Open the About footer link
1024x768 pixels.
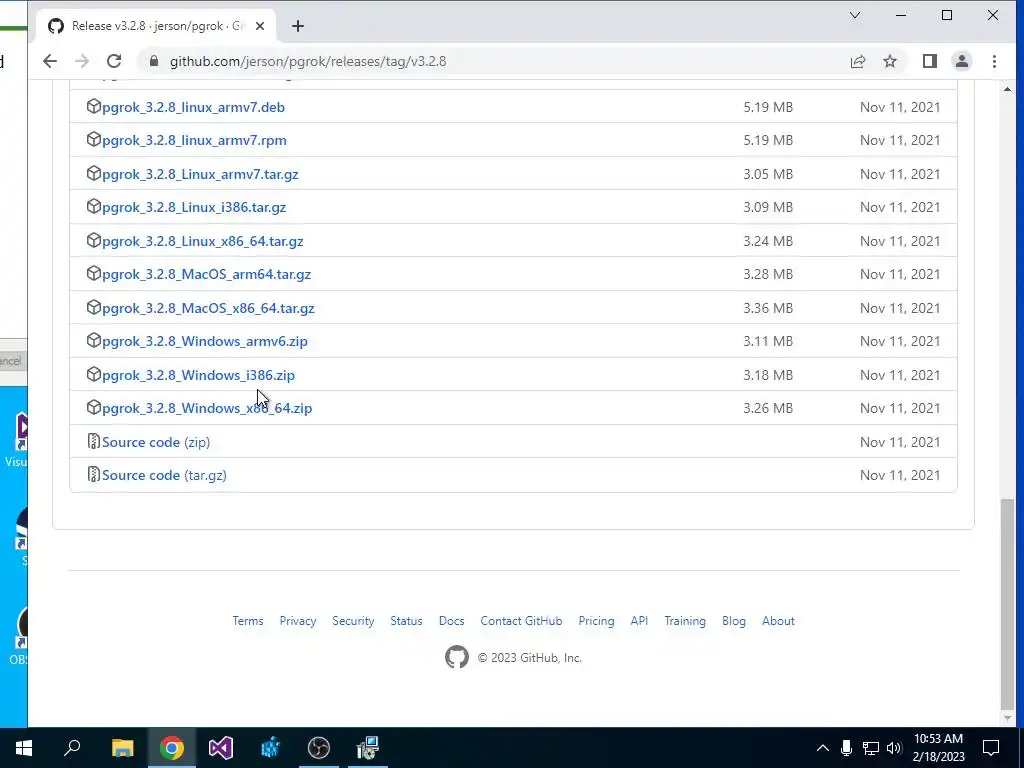(778, 621)
